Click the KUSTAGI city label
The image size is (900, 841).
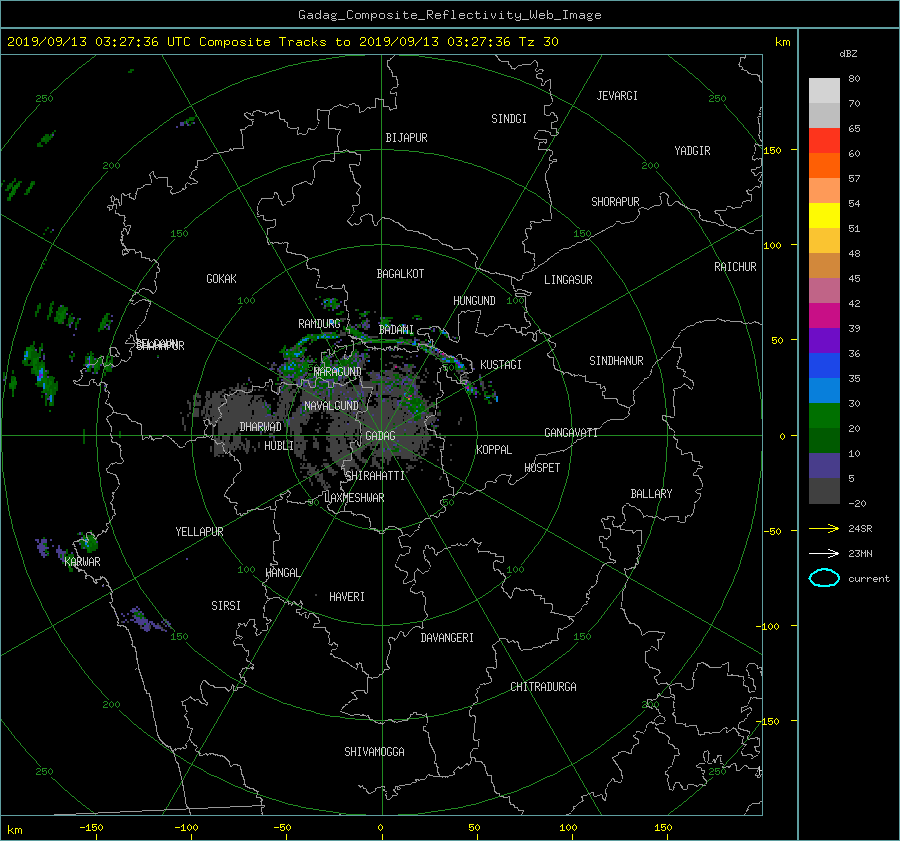click(x=501, y=365)
